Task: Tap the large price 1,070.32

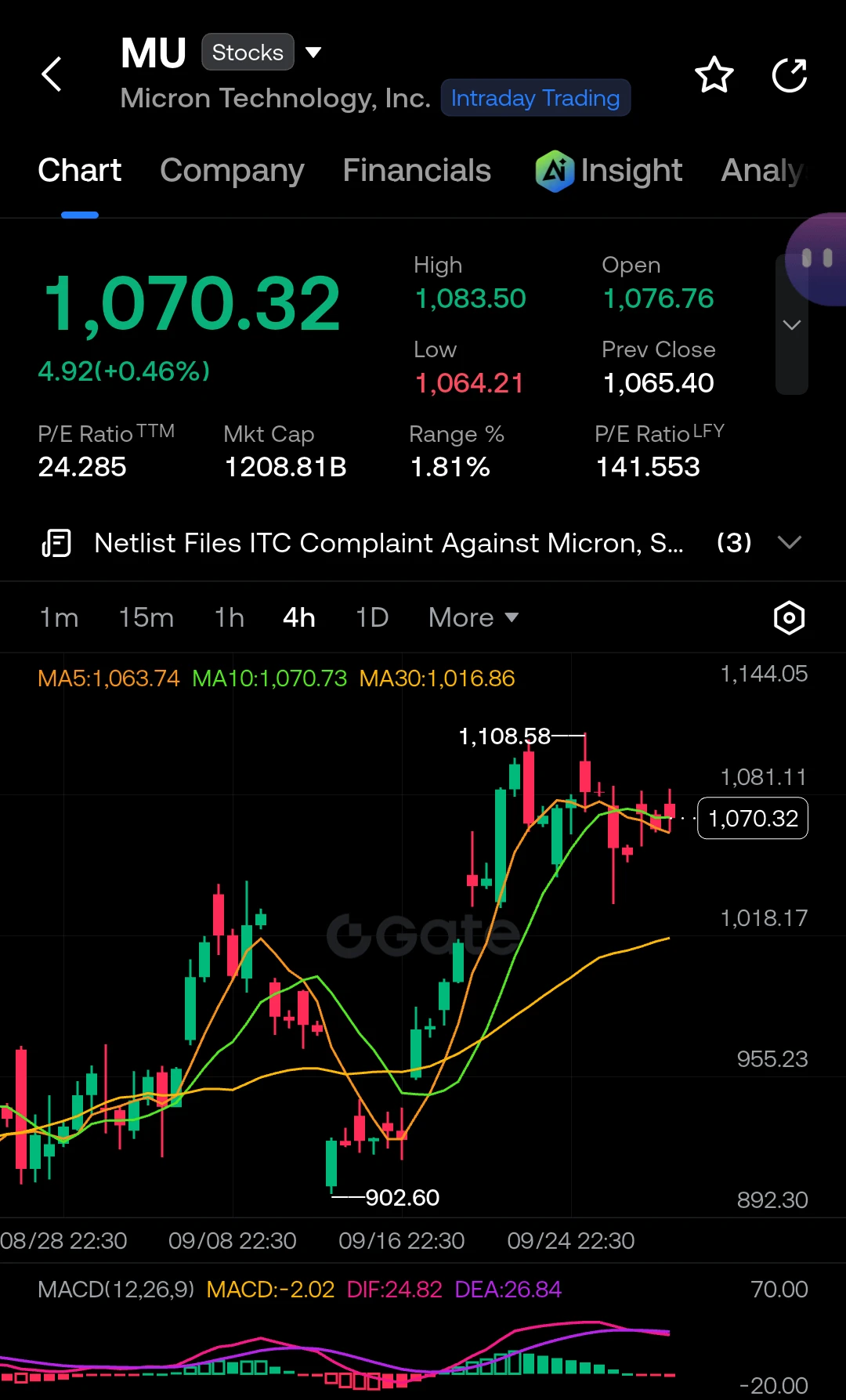Action: 193,304
